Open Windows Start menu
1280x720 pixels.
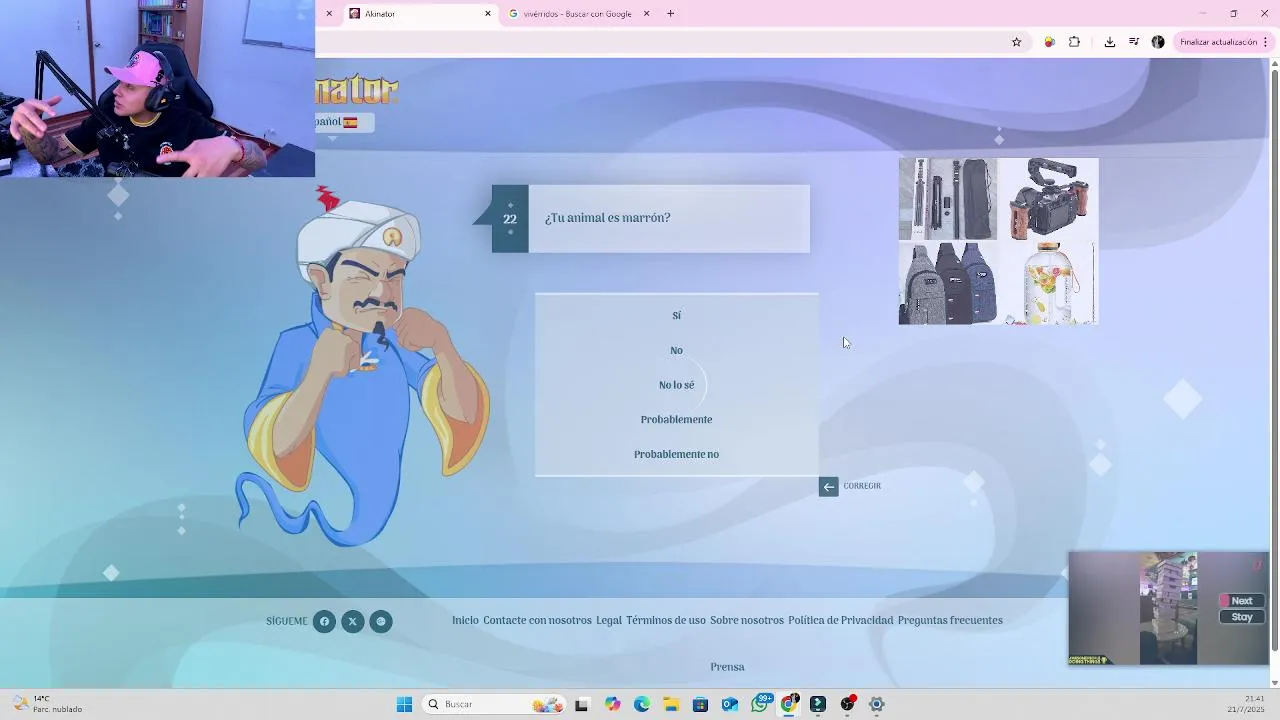[404, 704]
